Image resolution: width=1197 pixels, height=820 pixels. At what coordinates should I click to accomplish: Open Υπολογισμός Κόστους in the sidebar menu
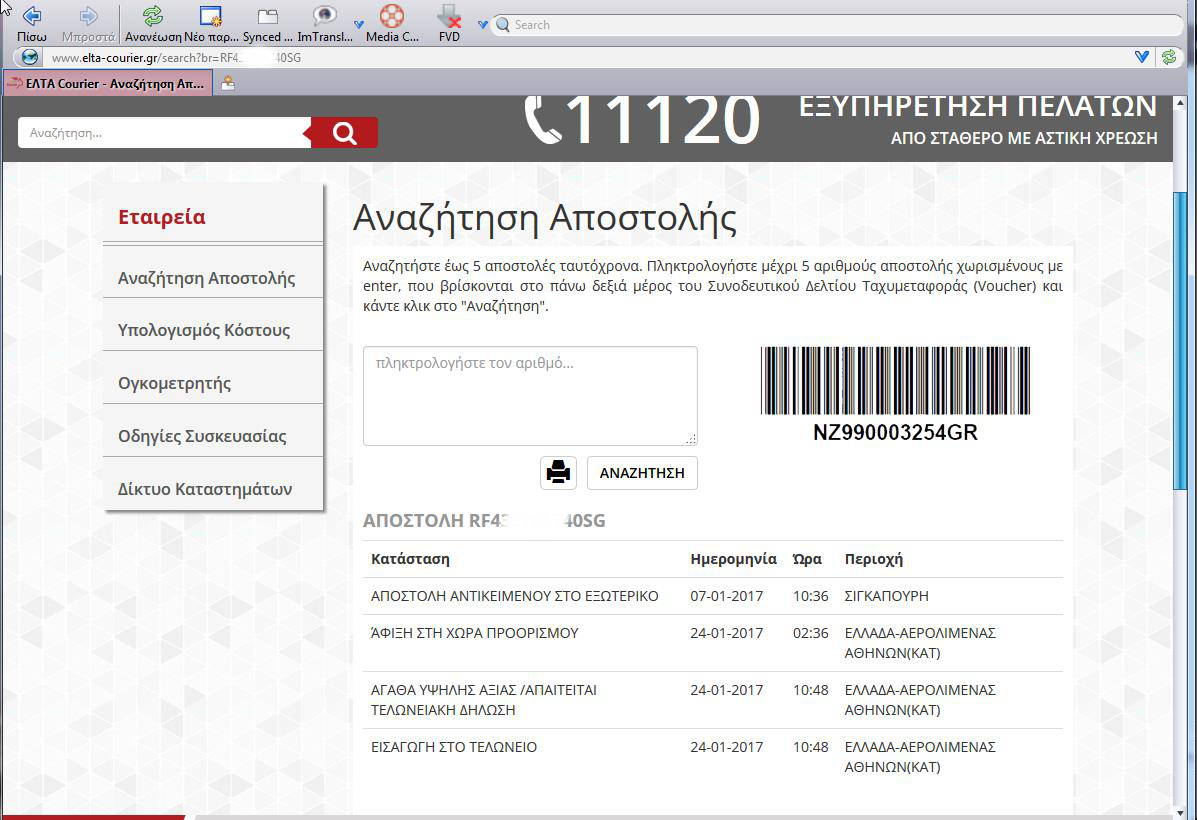click(x=204, y=330)
